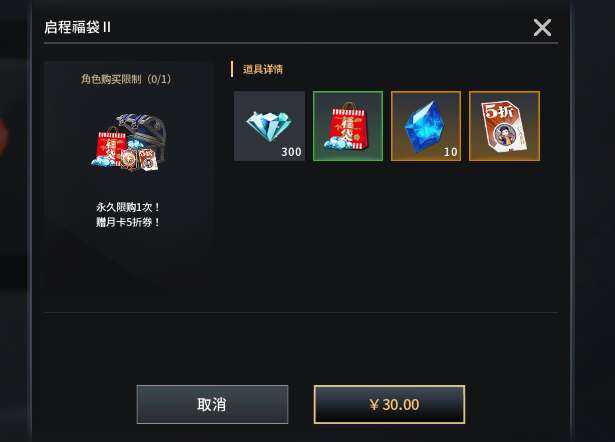Click the 永久限购1次 description text
The width and height of the screenshot is (615, 442).
click(128, 207)
